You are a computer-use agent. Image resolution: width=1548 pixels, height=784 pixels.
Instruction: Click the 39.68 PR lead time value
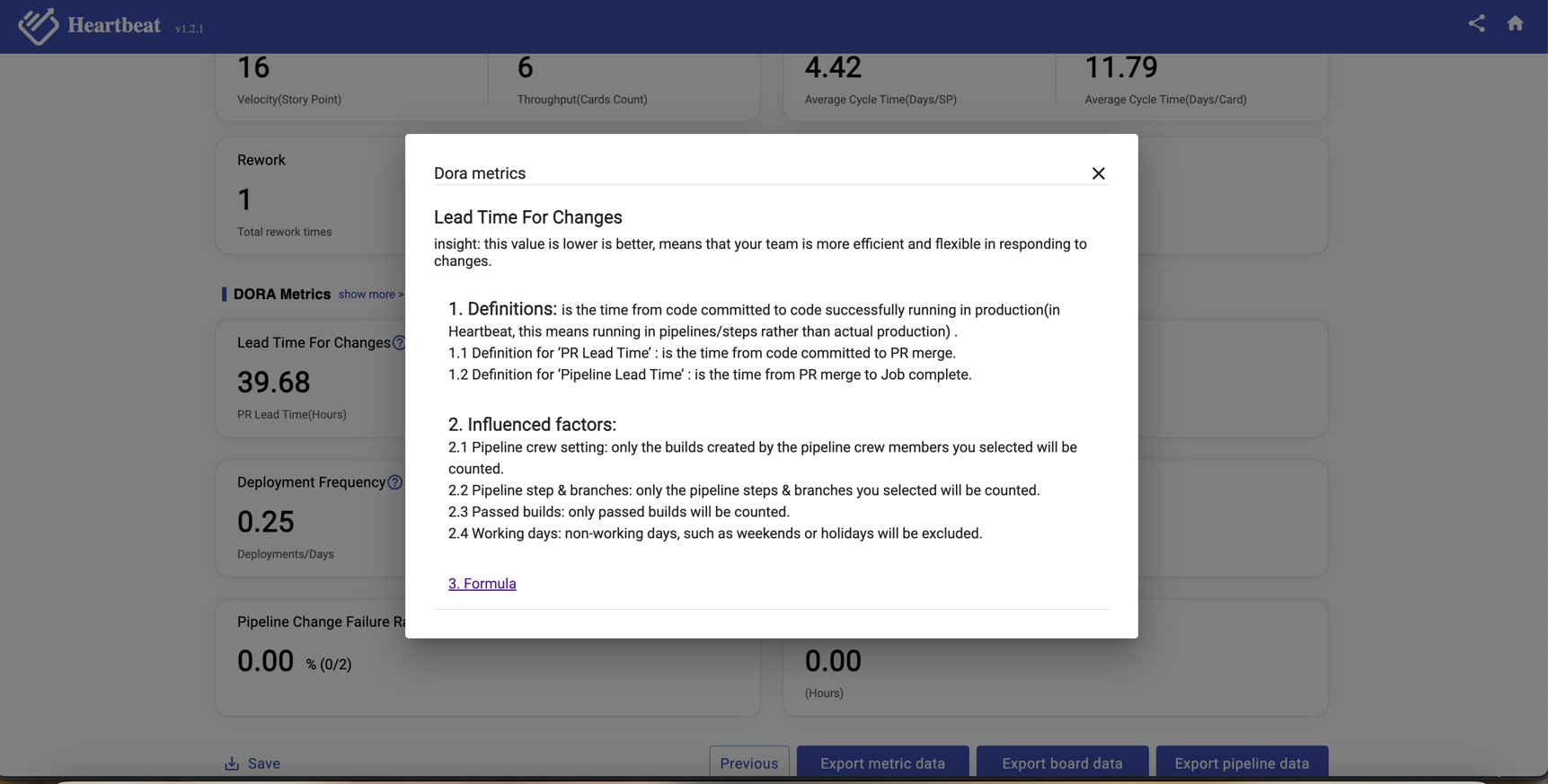274,383
